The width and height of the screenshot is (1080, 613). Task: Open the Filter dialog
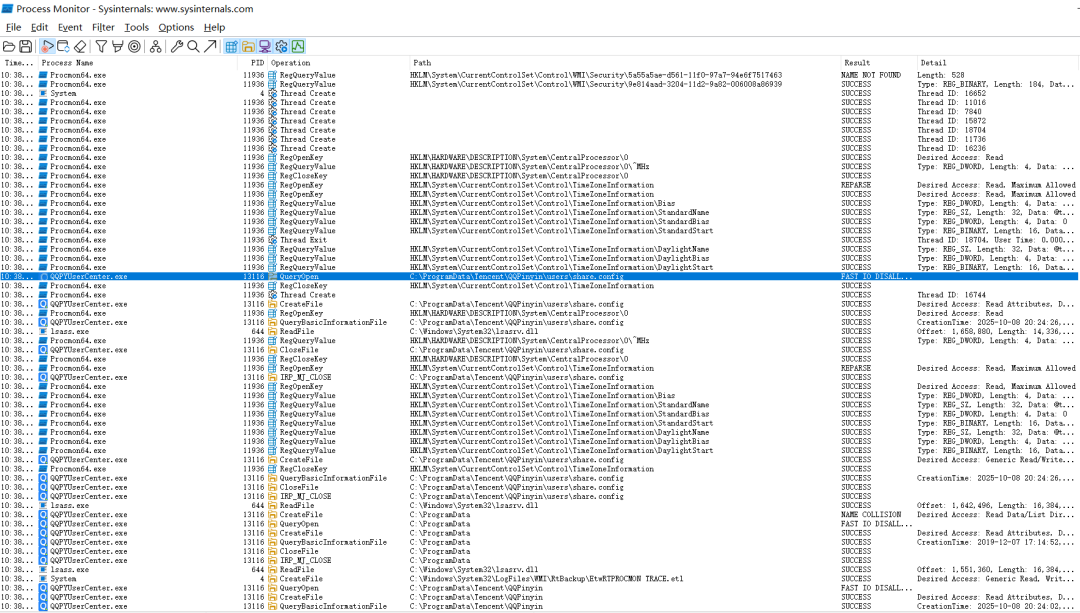point(101,46)
